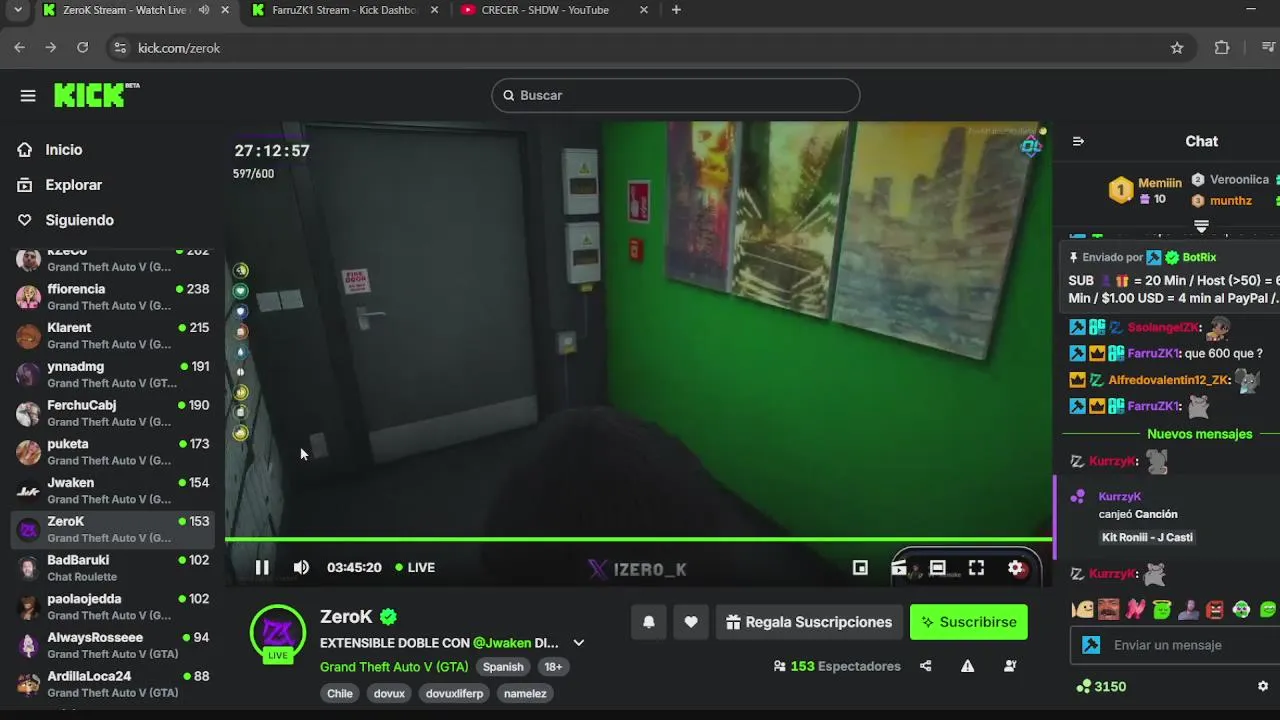Follow ZeroK with the heart button
Viewport: 1280px width, 720px height.
coord(691,622)
